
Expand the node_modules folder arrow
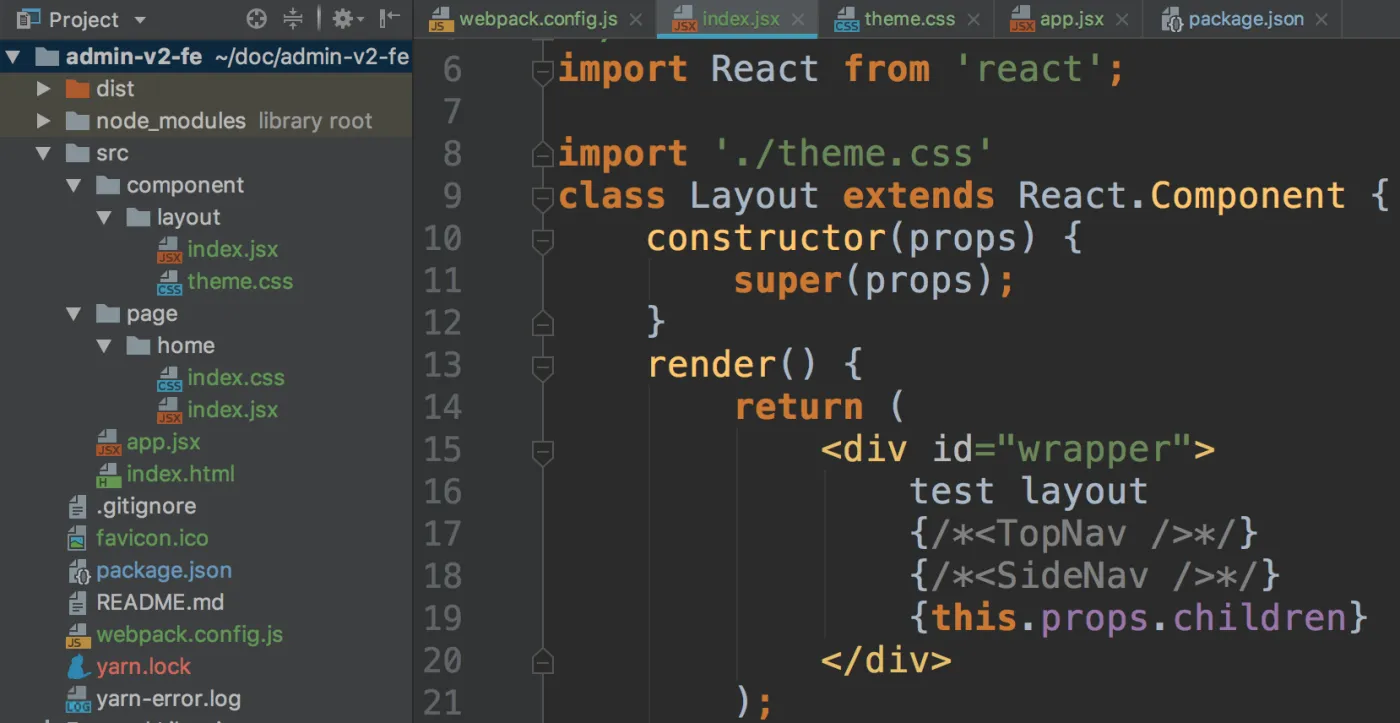pyautogui.click(x=43, y=121)
